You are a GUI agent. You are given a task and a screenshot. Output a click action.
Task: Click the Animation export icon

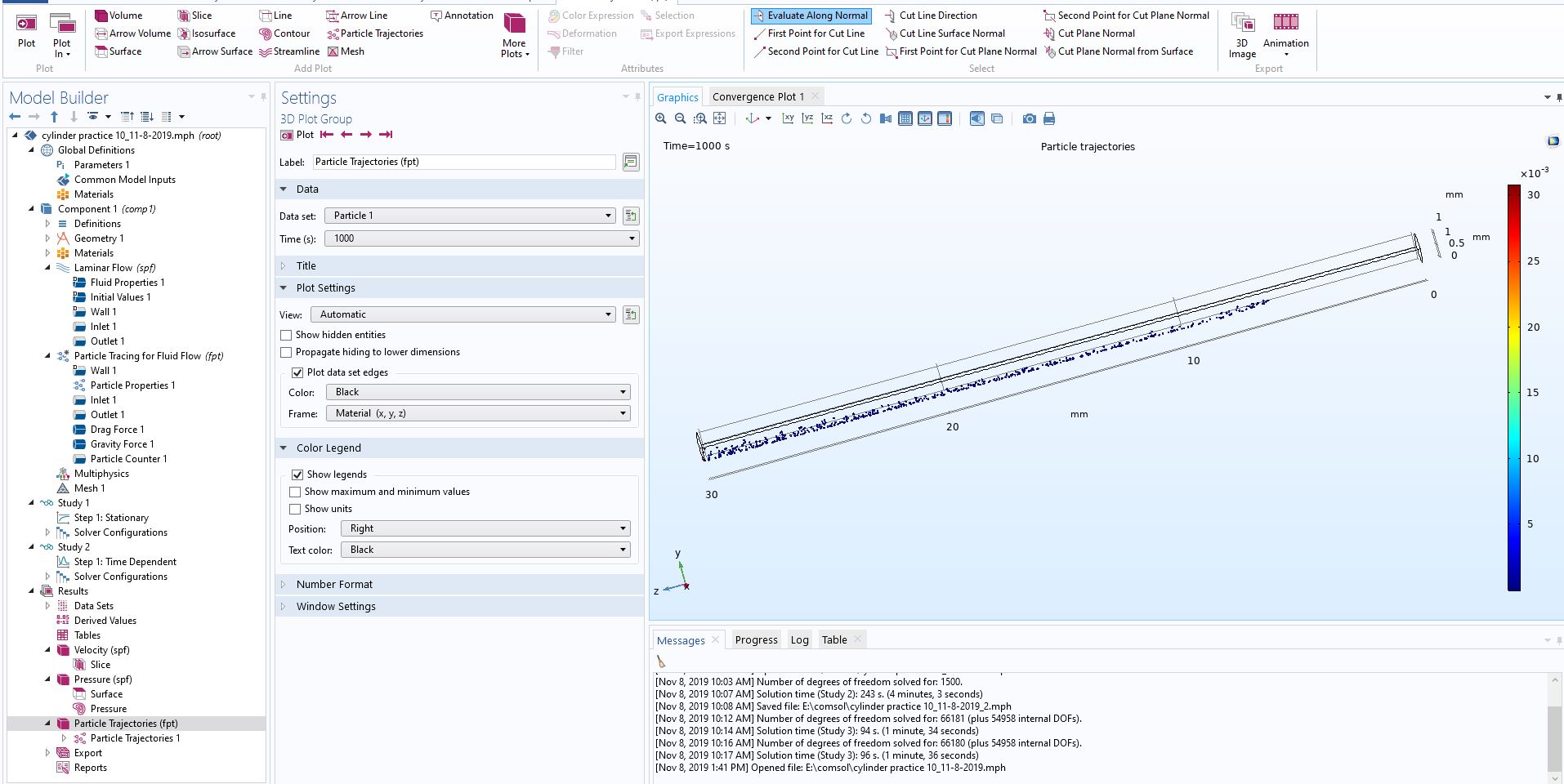pyautogui.click(x=1285, y=23)
